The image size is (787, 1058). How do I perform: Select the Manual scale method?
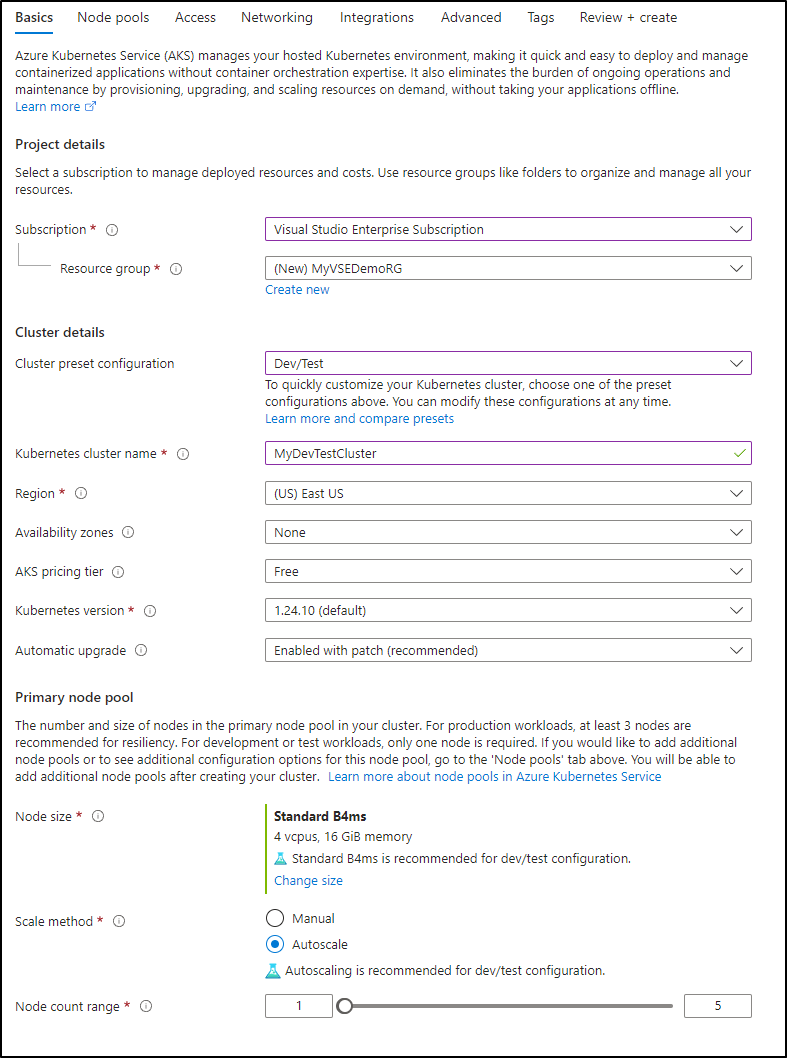click(275, 918)
